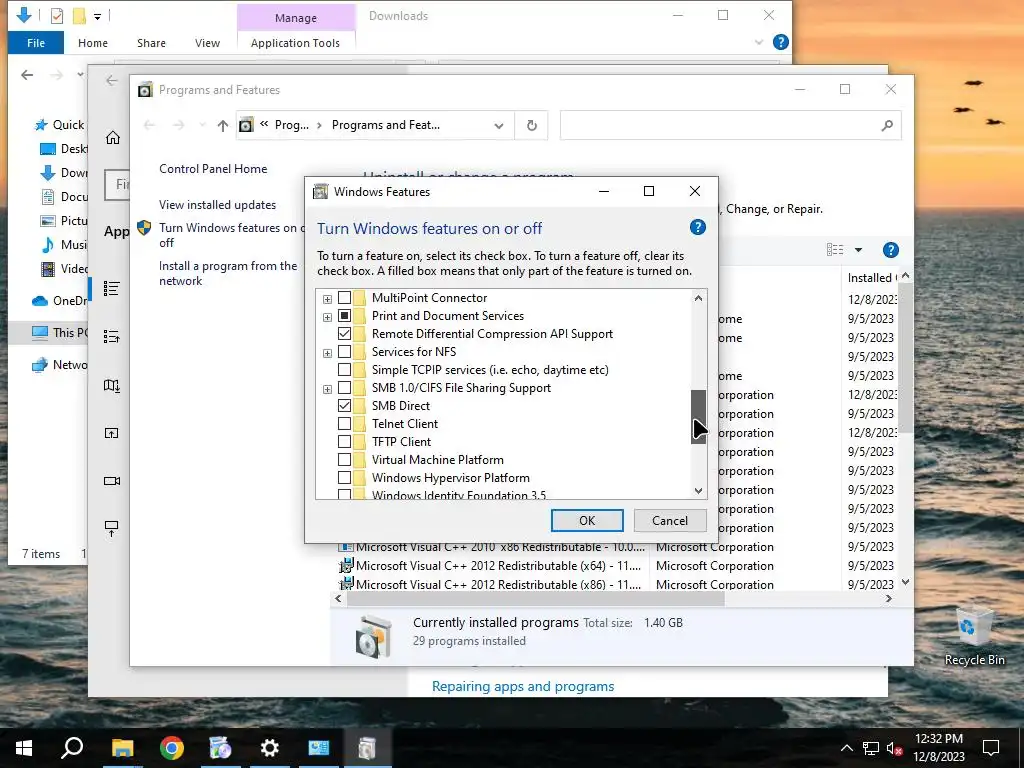Open the notification center icon
This screenshot has height=768, width=1024.
tap(991, 748)
